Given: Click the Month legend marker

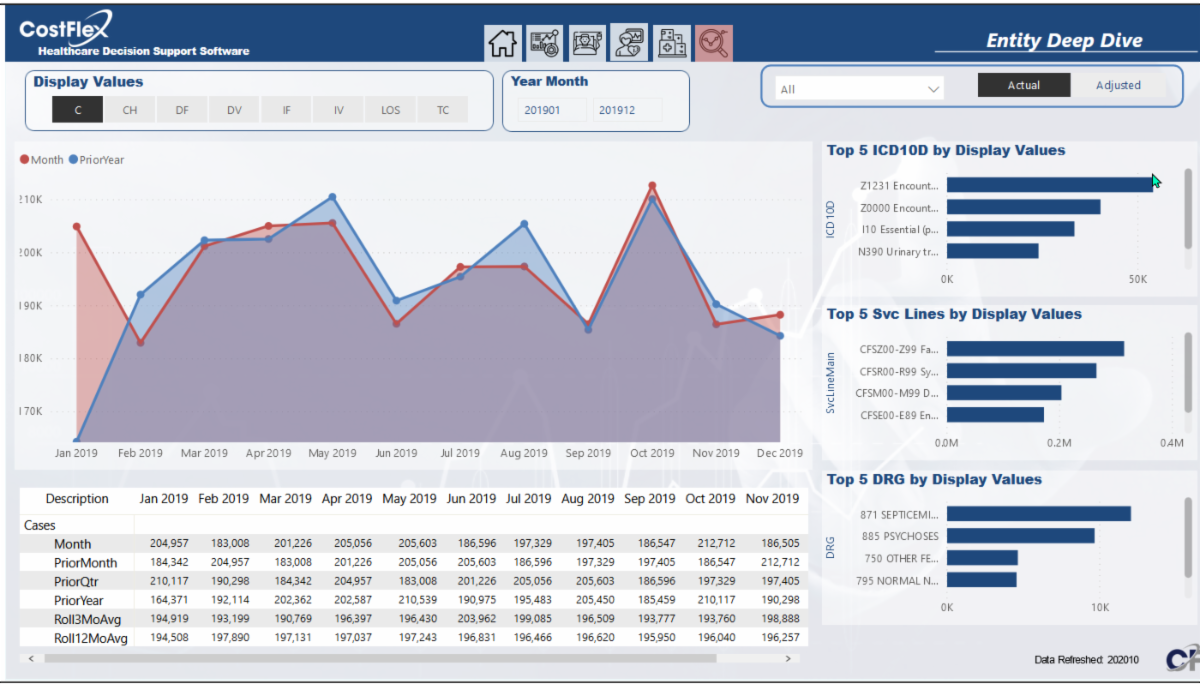Looking at the screenshot, I should [x=25, y=160].
